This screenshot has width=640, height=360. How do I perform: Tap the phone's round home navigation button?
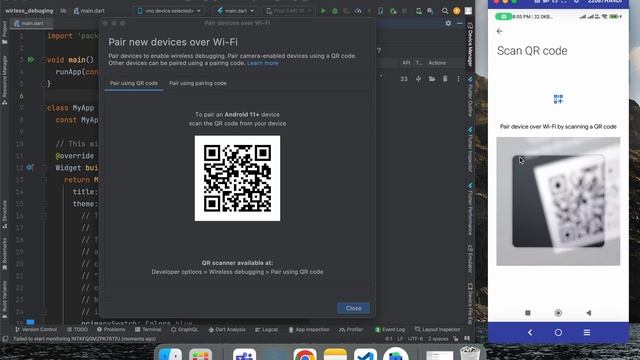(x=558, y=313)
